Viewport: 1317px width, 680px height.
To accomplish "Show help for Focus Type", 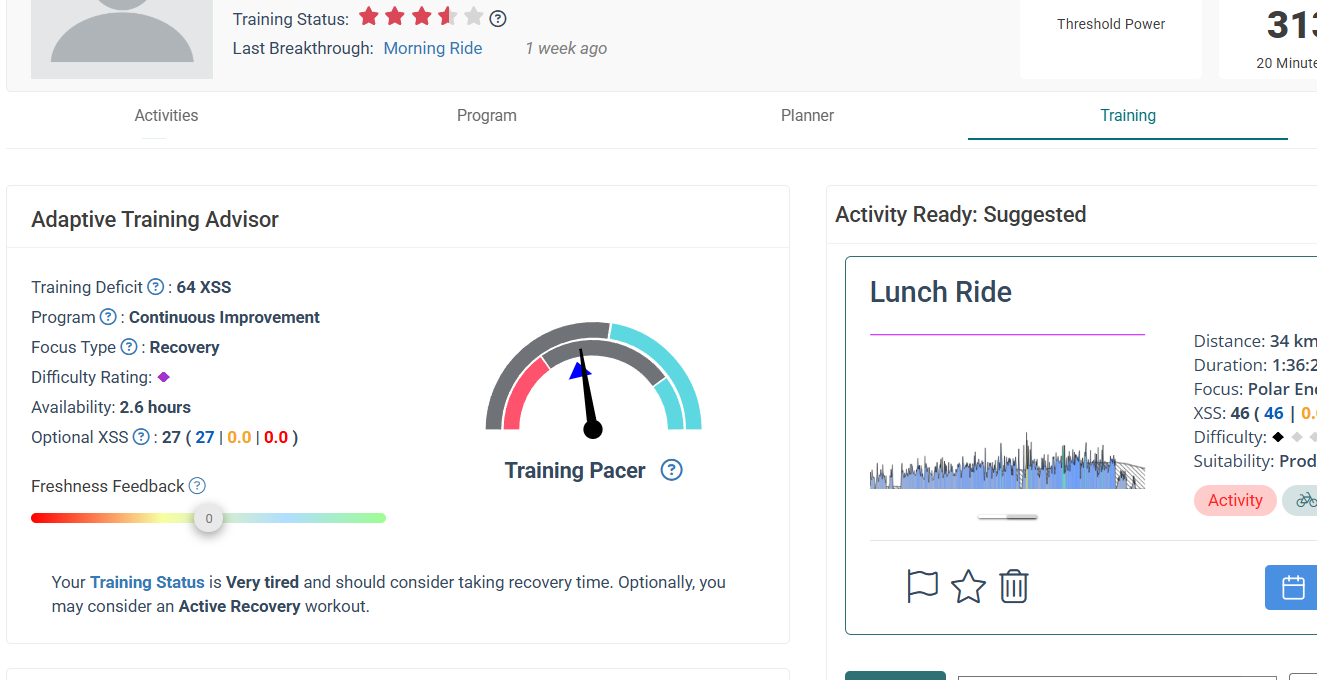I will coord(129,347).
